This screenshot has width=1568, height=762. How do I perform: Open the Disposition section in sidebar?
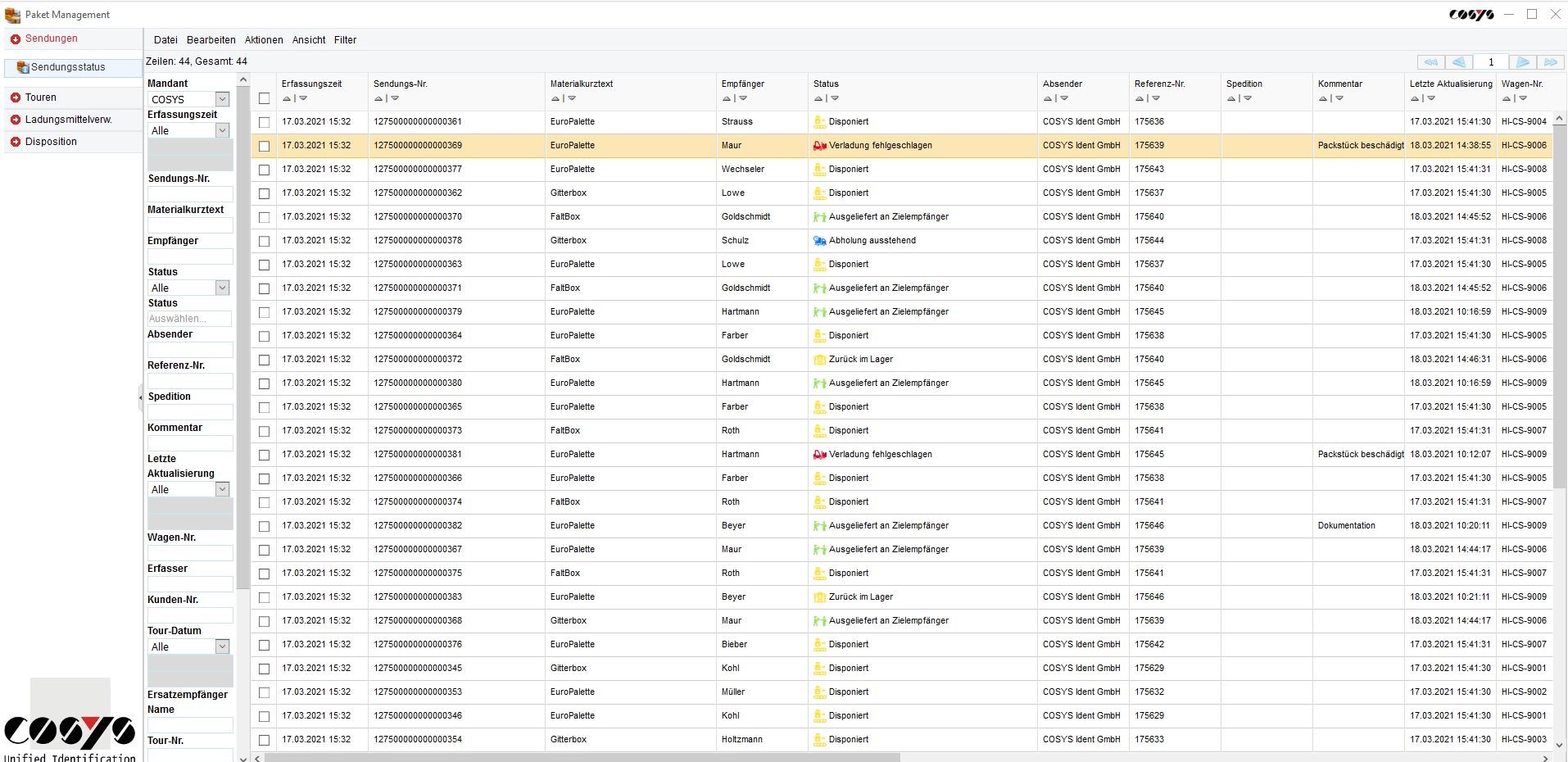(x=51, y=142)
